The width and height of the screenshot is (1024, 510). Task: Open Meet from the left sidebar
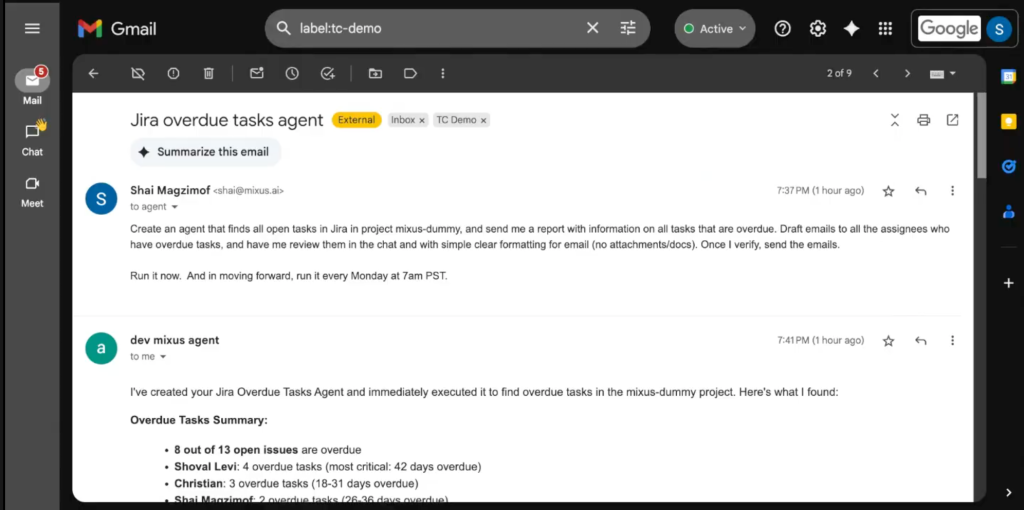[33, 189]
